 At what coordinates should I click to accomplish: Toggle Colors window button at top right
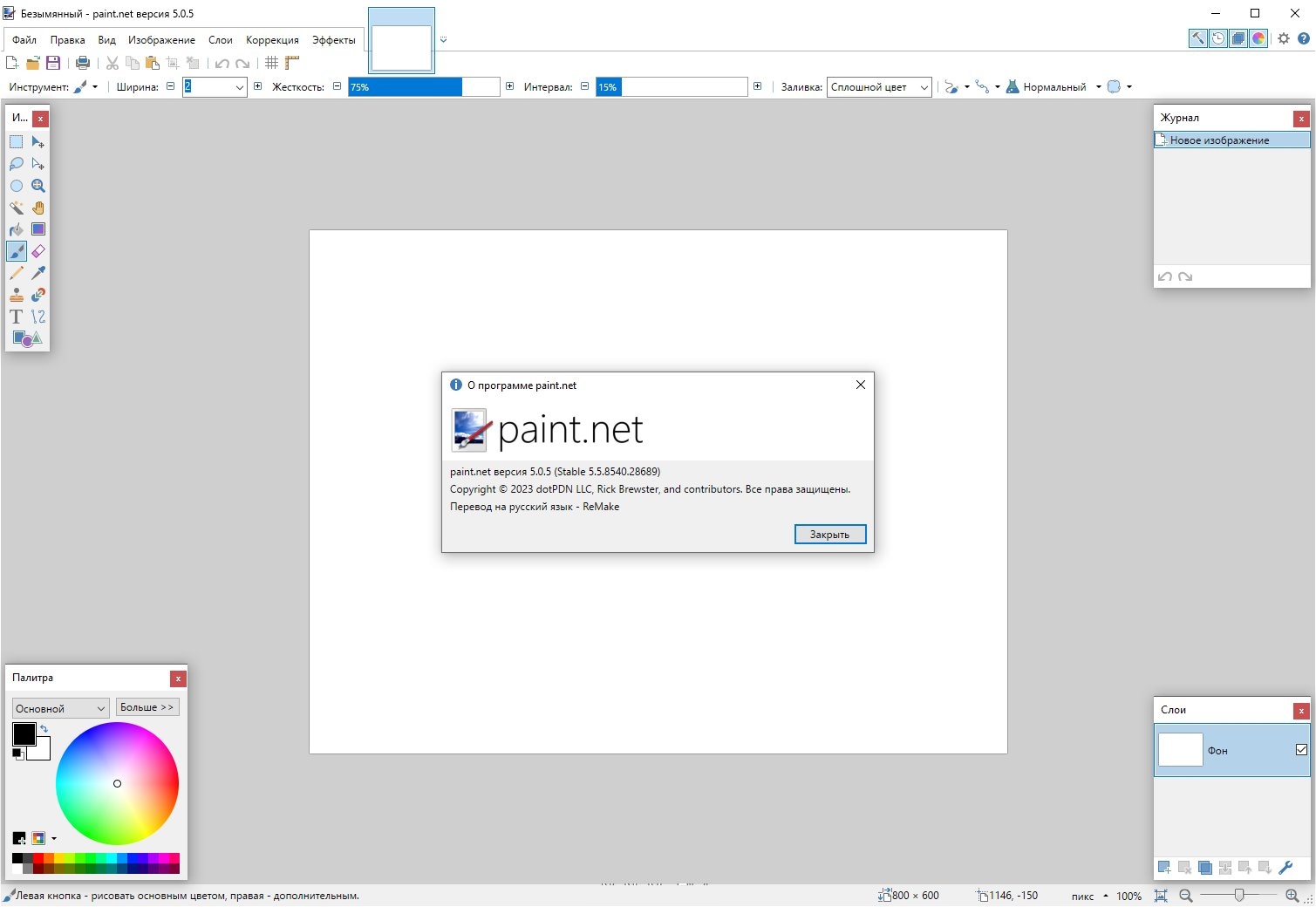1258,38
